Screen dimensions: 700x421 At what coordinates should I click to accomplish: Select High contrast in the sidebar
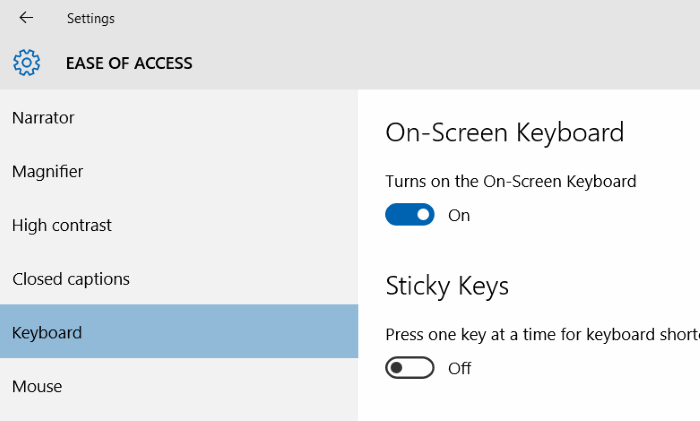click(x=62, y=226)
